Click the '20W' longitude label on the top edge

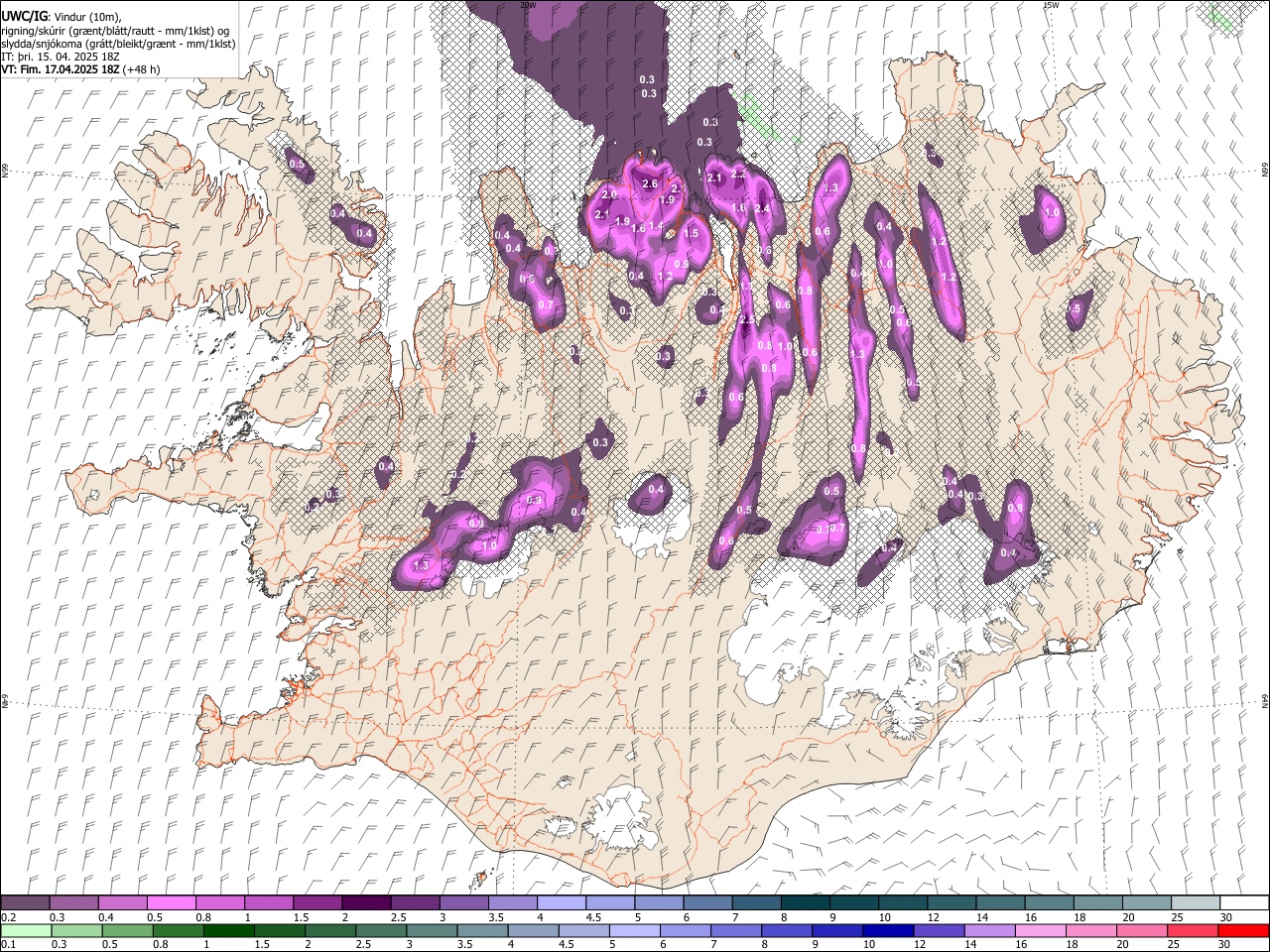point(528,5)
